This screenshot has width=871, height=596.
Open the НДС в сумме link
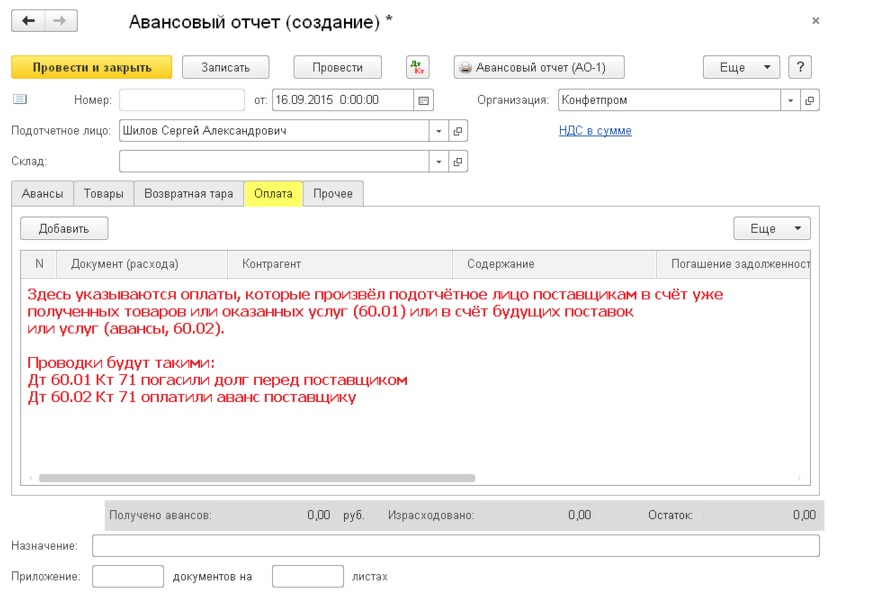595,131
